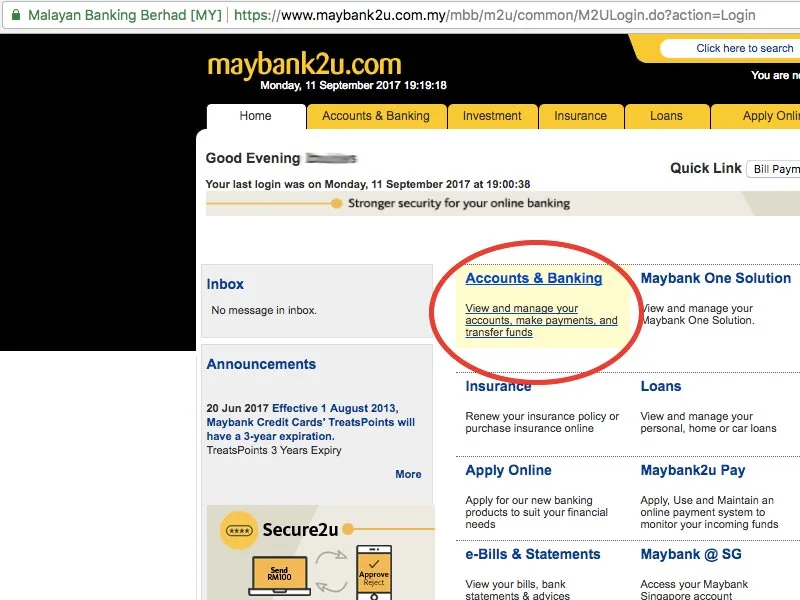This screenshot has height=600, width=800.
Task: Click the 'Click here to search' box
Action: pyautogui.click(x=730, y=48)
